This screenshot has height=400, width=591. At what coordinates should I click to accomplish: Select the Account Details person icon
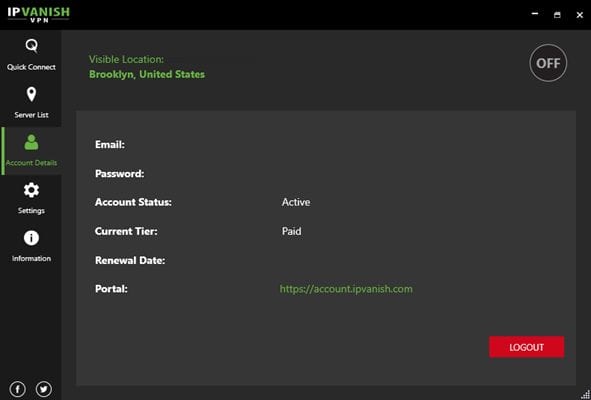pyautogui.click(x=31, y=142)
